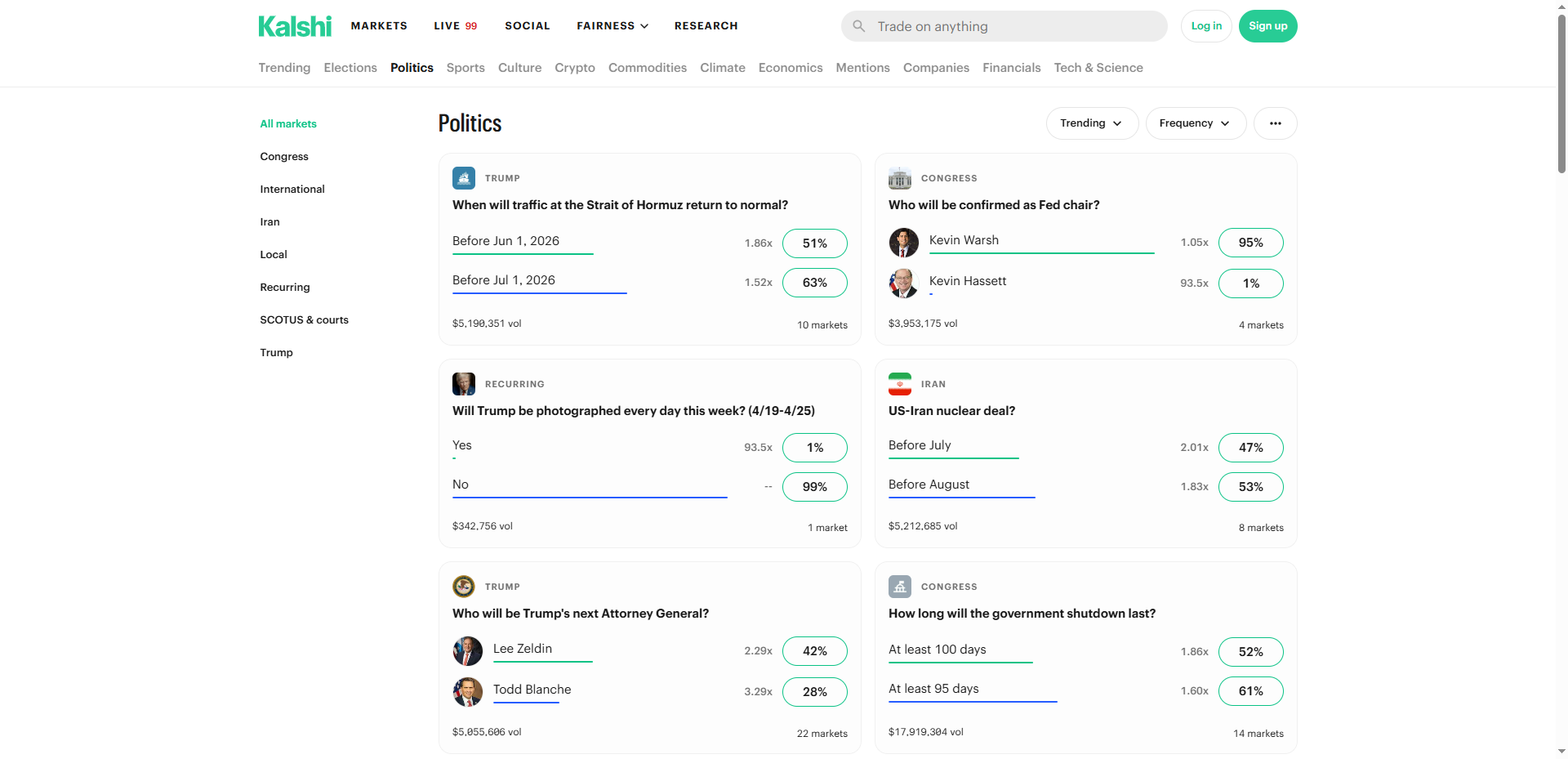The image size is (1568, 759).
Task: Click the Attorney General seal icon
Action: tap(464, 587)
